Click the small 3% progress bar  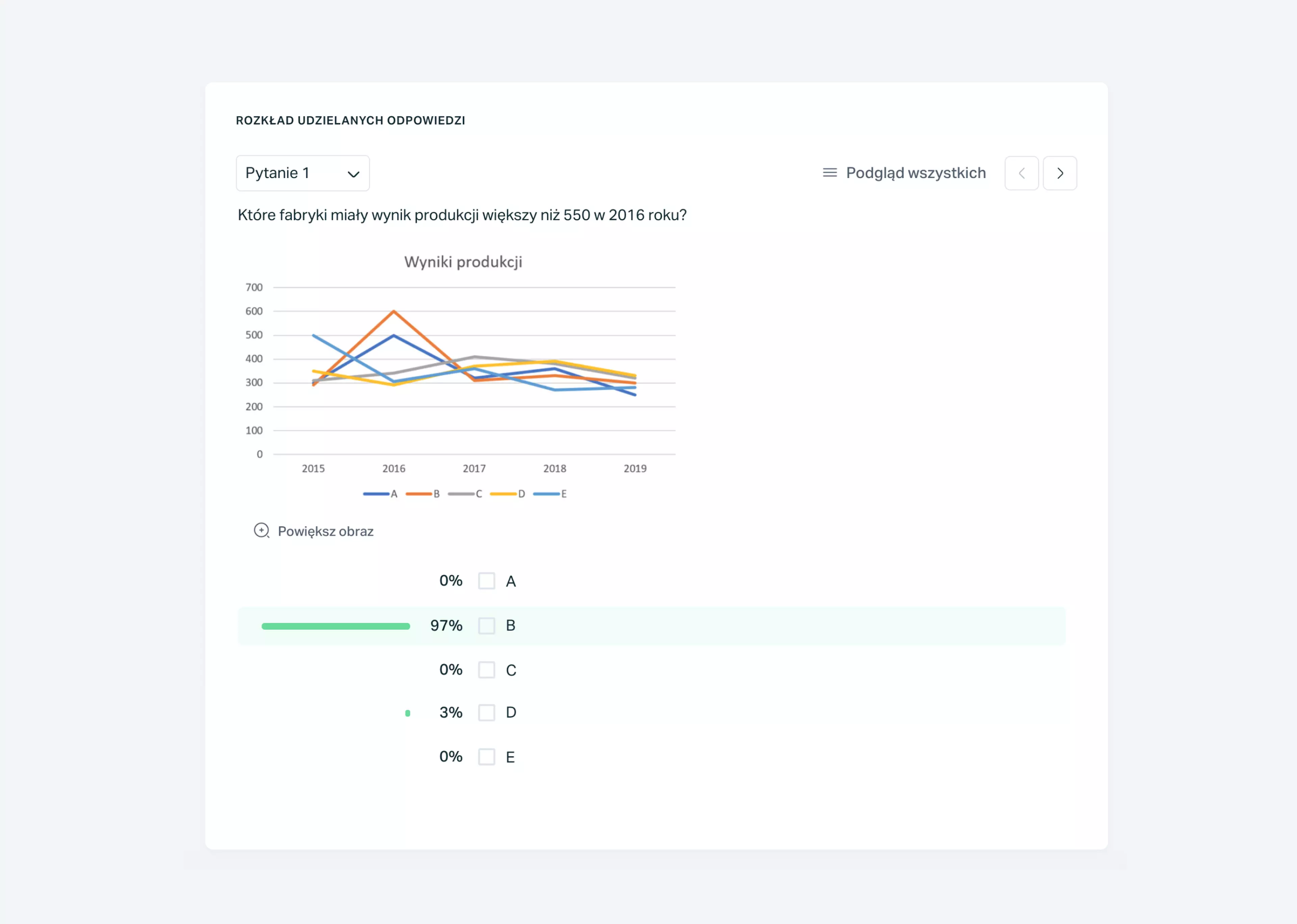coord(407,713)
